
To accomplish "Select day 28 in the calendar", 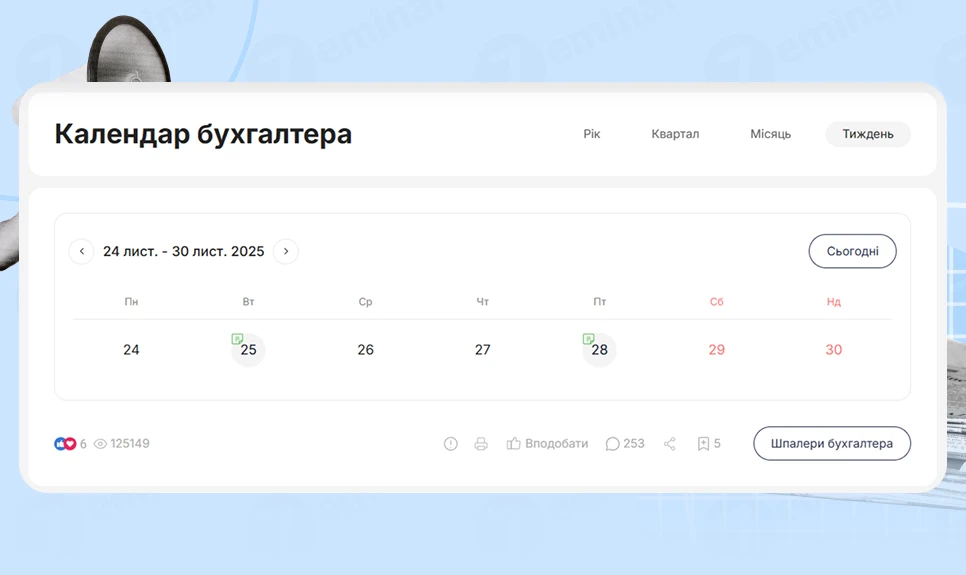I will (599, 350).
